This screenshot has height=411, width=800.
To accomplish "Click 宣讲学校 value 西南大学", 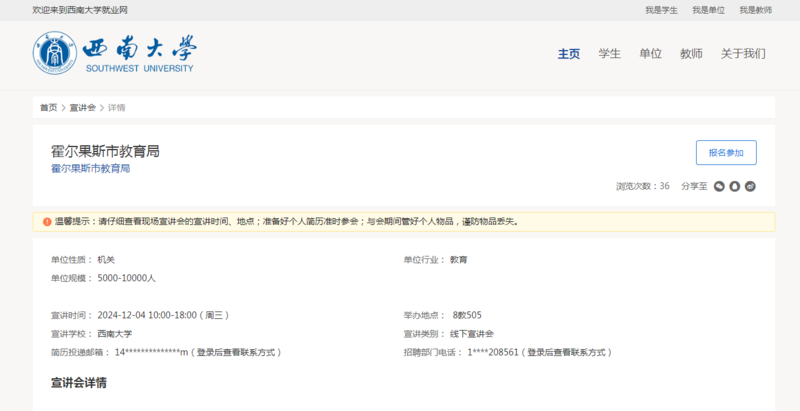I will click(115, 334).
